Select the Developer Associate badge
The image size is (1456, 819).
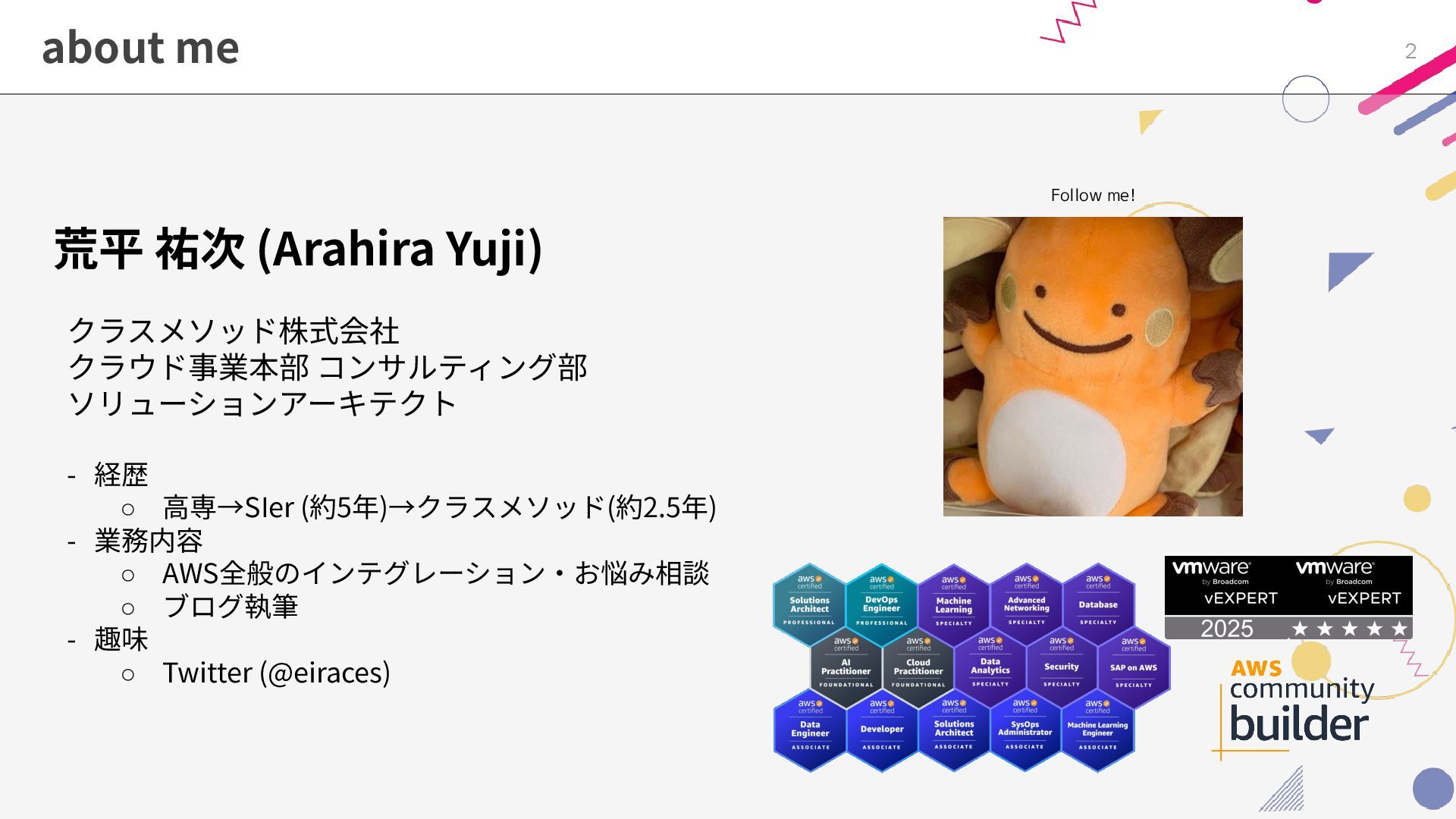(x=882, y=730)
